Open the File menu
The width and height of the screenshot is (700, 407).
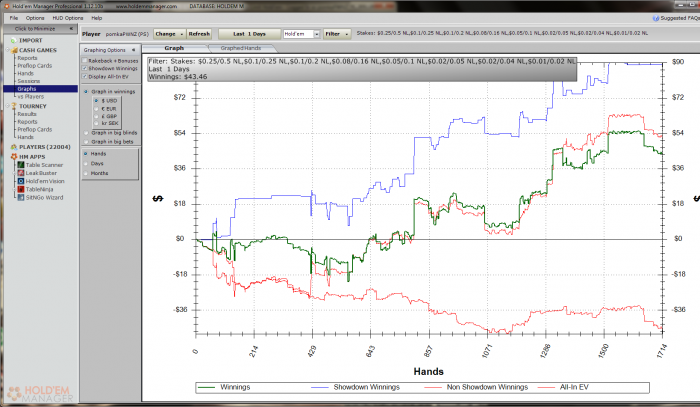[x=14, y=18]
